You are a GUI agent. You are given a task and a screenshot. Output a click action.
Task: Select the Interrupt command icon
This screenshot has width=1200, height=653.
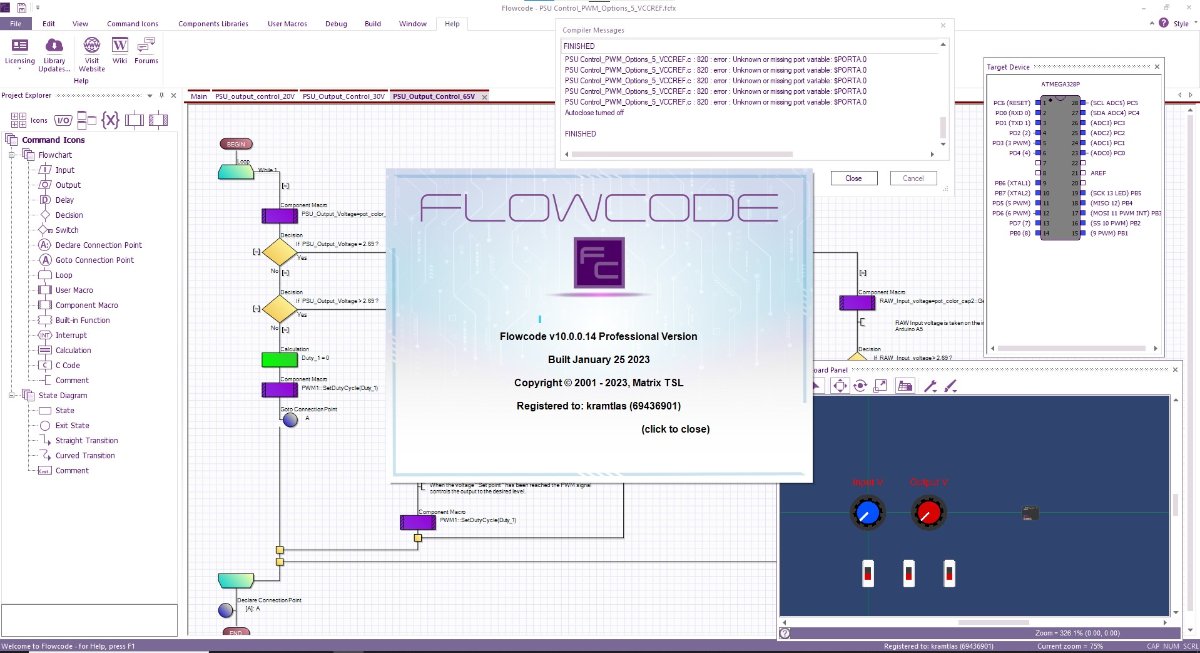pos(62,335)
